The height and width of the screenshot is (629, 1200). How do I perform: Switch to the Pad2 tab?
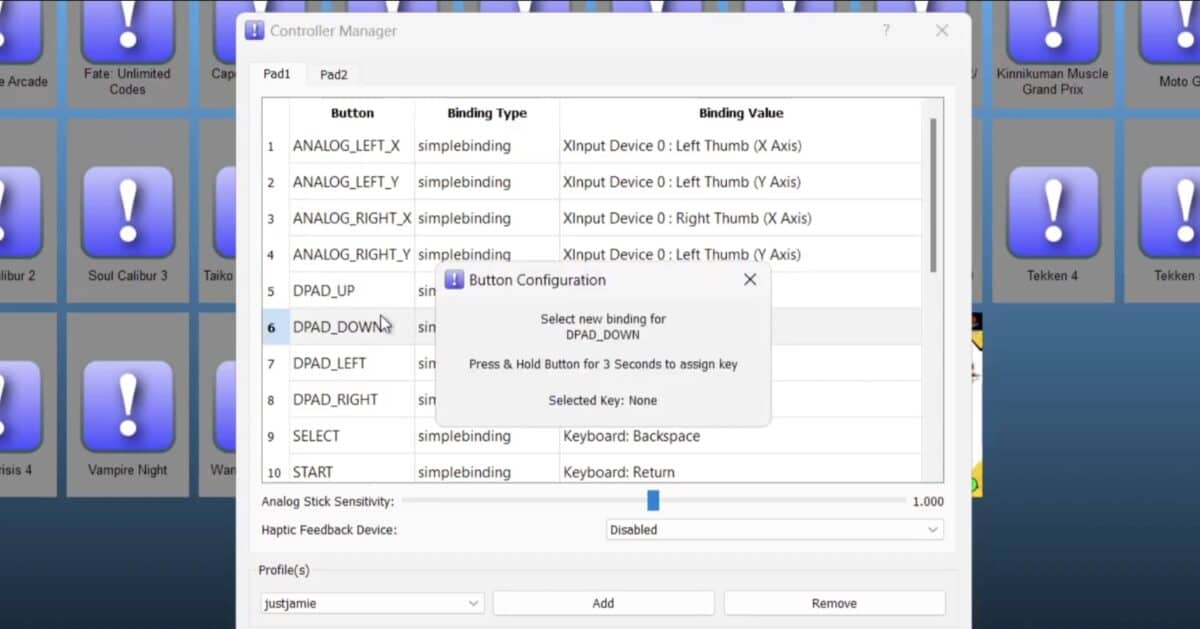click(x=334, y=75)
